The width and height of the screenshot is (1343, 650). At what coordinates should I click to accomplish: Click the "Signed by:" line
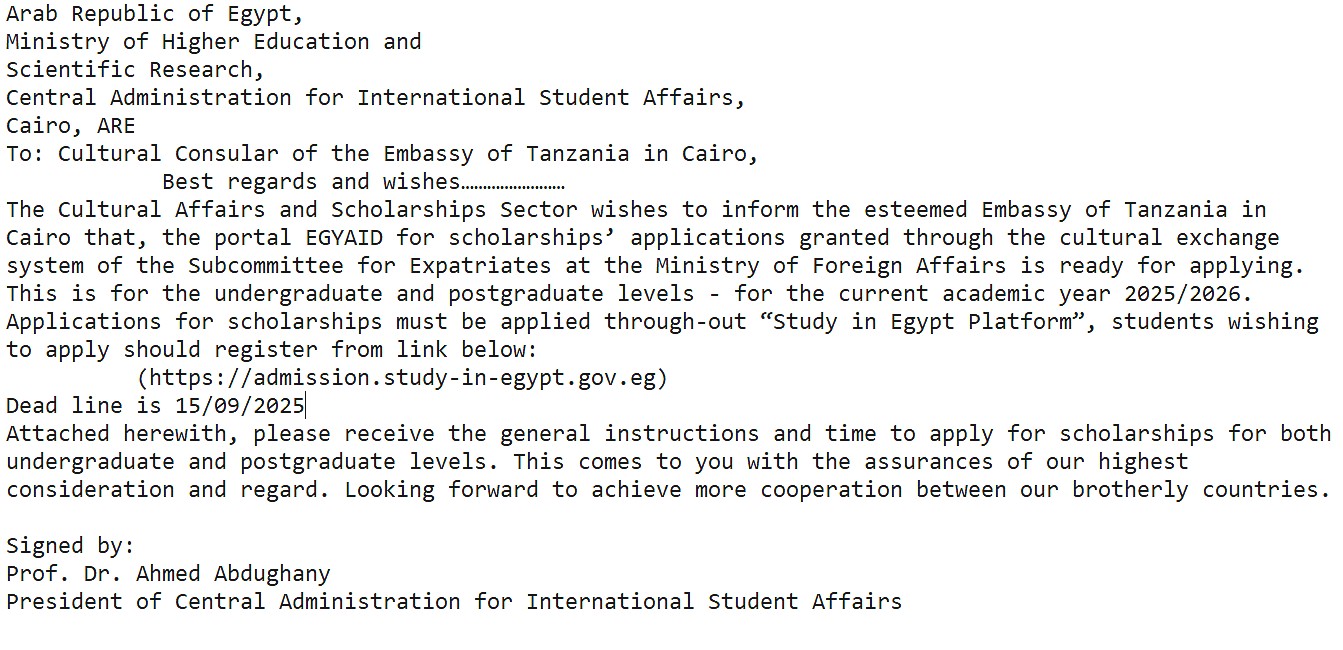click(x=70, y=546)
